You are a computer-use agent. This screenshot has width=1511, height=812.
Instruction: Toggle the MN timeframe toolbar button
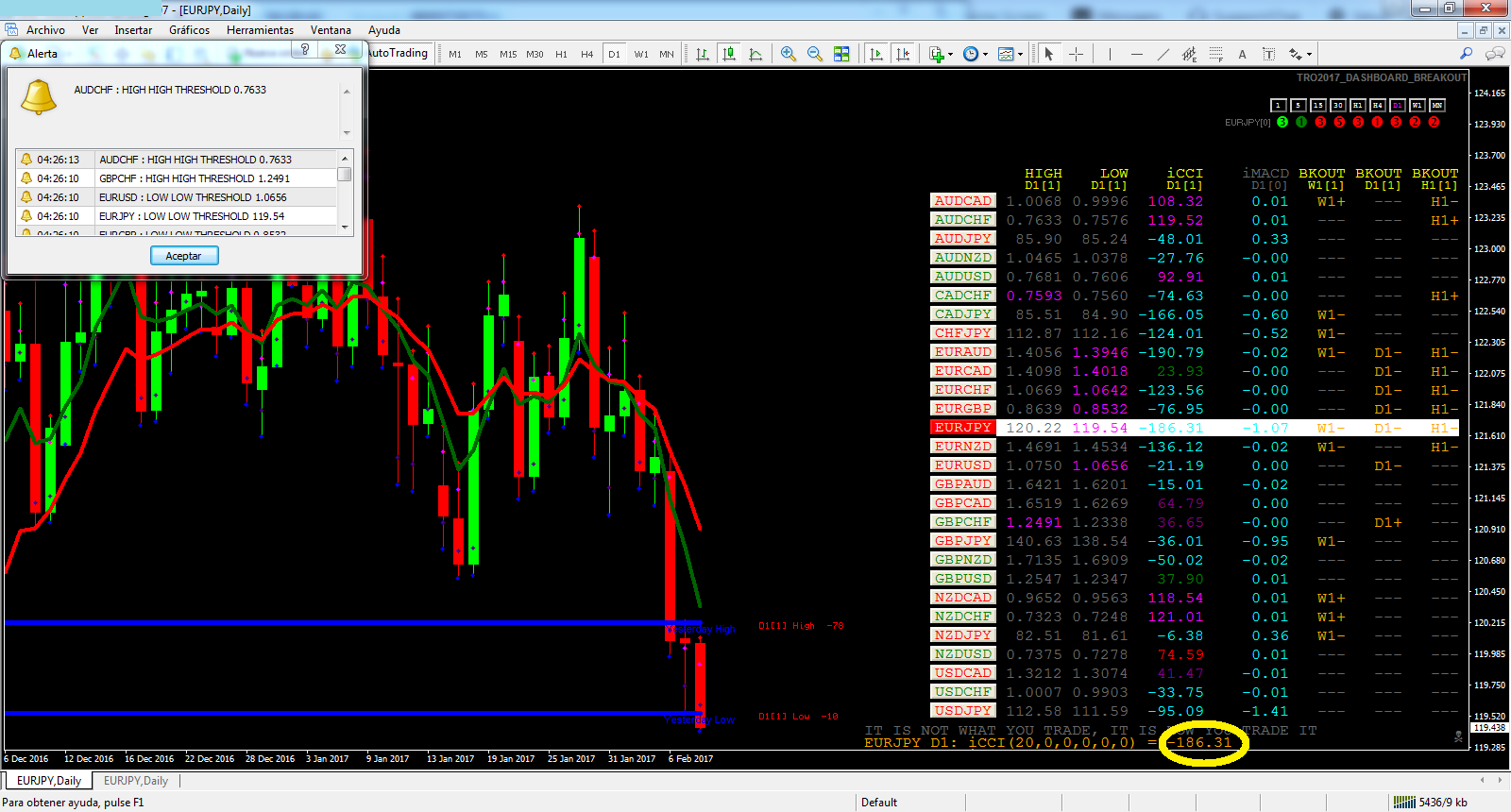coord(667,54)
